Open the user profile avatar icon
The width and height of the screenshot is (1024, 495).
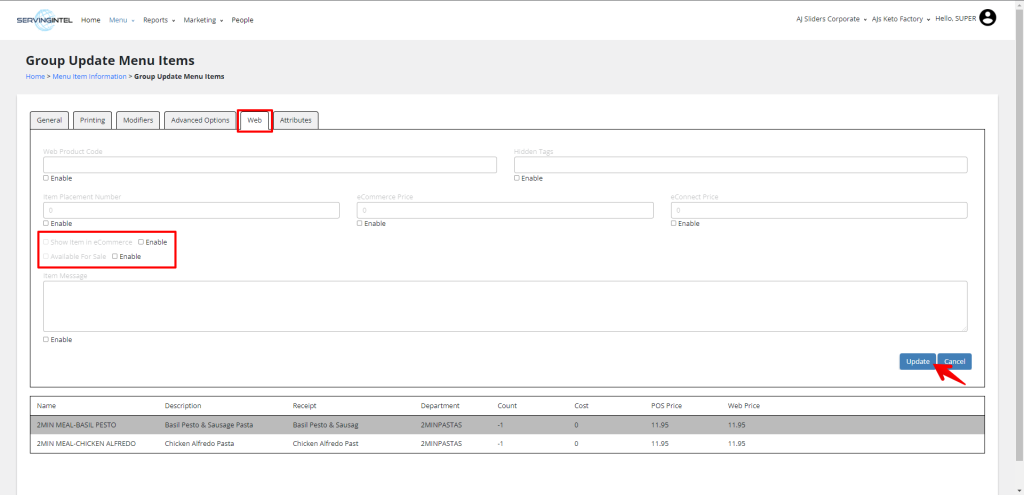(x=988, y=18)
